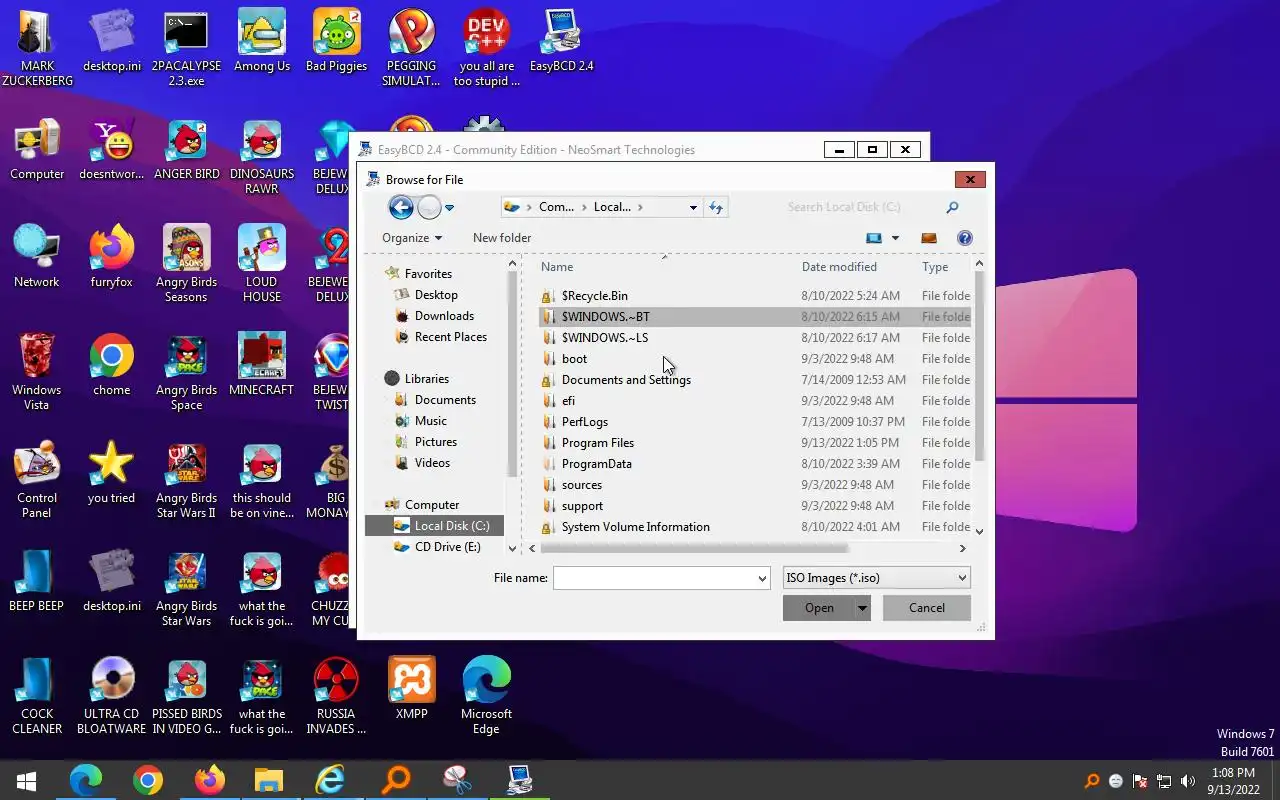Open the MINECRAFT desktop icon
The image size is (1280, 800).
click(x=262, y=365)
